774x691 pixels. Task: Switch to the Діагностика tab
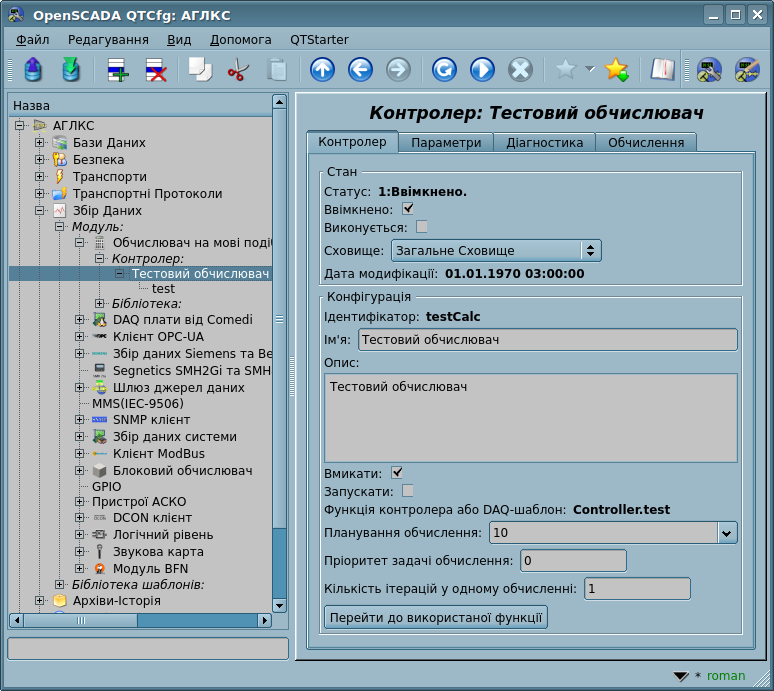point(544,143)
